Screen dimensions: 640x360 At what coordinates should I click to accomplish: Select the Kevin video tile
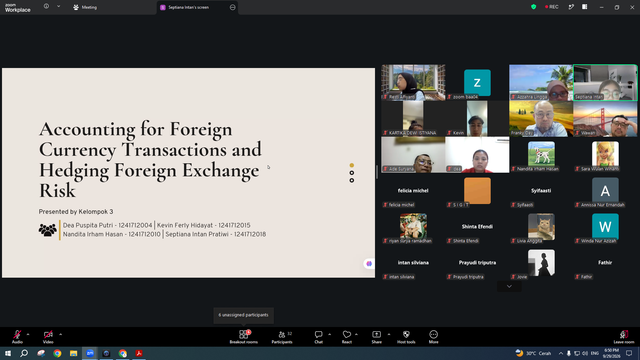tap(477, 118)
